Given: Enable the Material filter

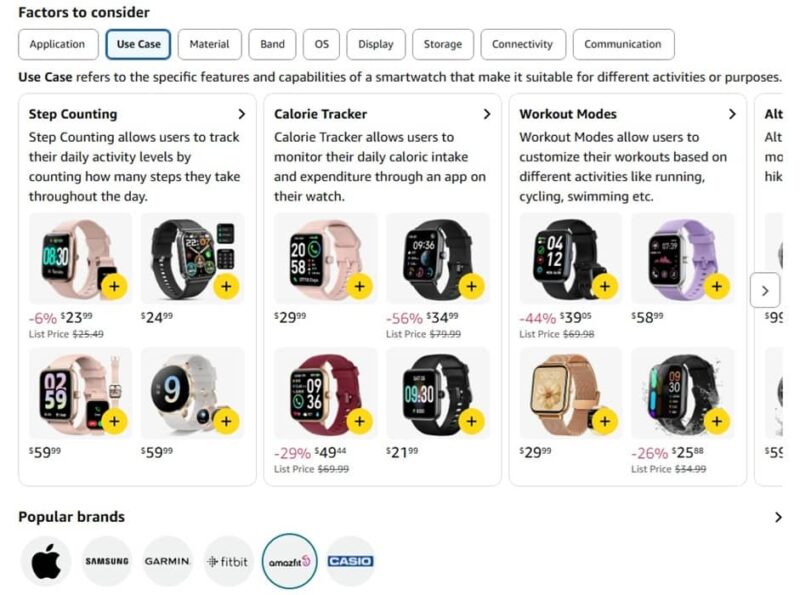Looking at the screenshot, I should 209,44.
